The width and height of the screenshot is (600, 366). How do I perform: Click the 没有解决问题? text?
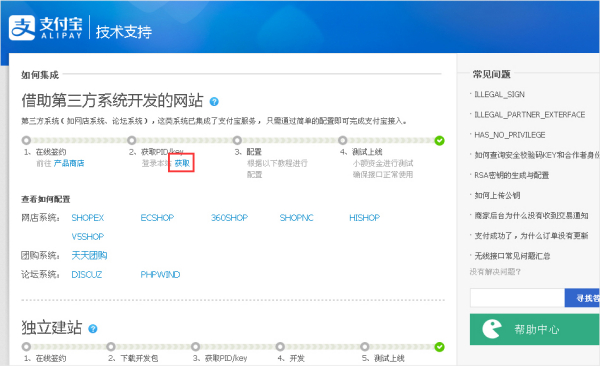tap(495, 272)
